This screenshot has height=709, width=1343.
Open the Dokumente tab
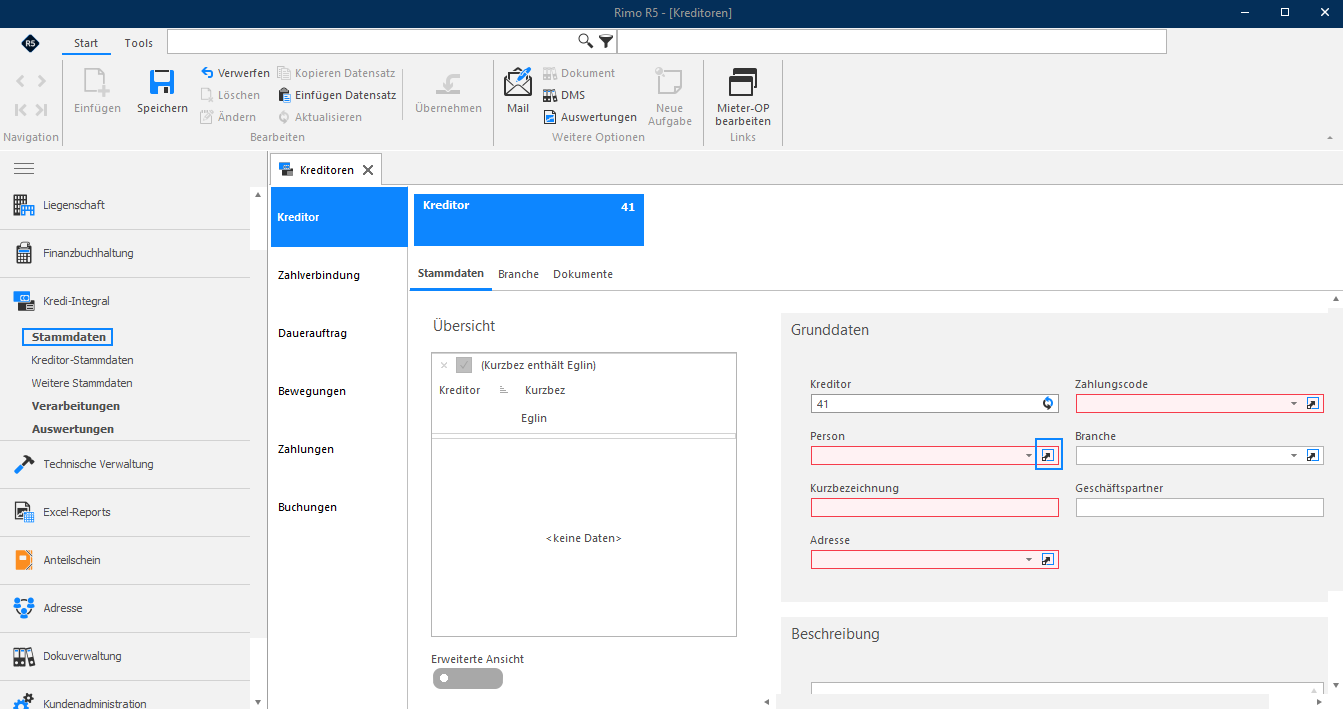tap(583, 274)
